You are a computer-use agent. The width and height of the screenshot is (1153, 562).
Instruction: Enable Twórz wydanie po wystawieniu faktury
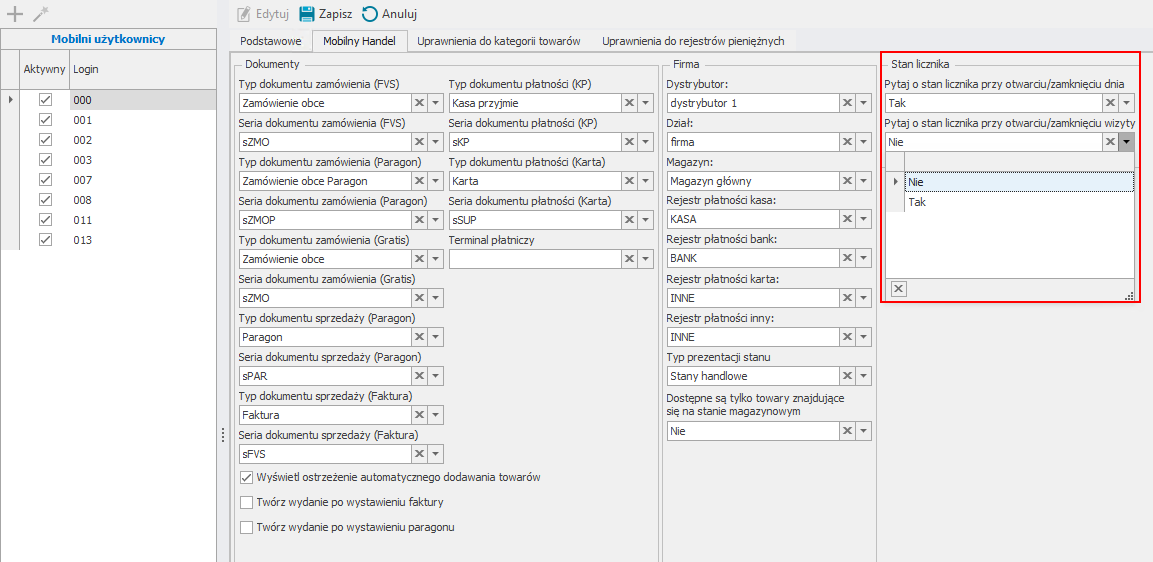pos(247,502)
